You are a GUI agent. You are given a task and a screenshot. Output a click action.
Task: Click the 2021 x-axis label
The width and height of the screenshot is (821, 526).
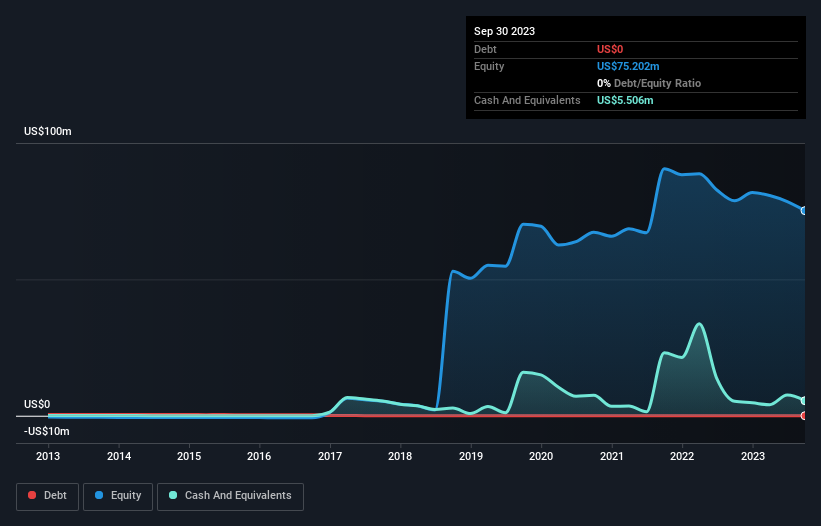(612, 456)
